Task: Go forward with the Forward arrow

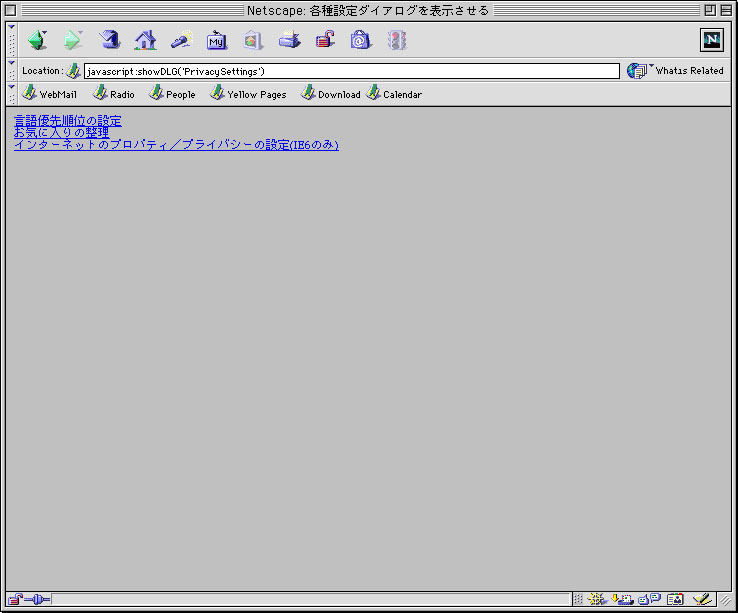Action: pos(73,40)
